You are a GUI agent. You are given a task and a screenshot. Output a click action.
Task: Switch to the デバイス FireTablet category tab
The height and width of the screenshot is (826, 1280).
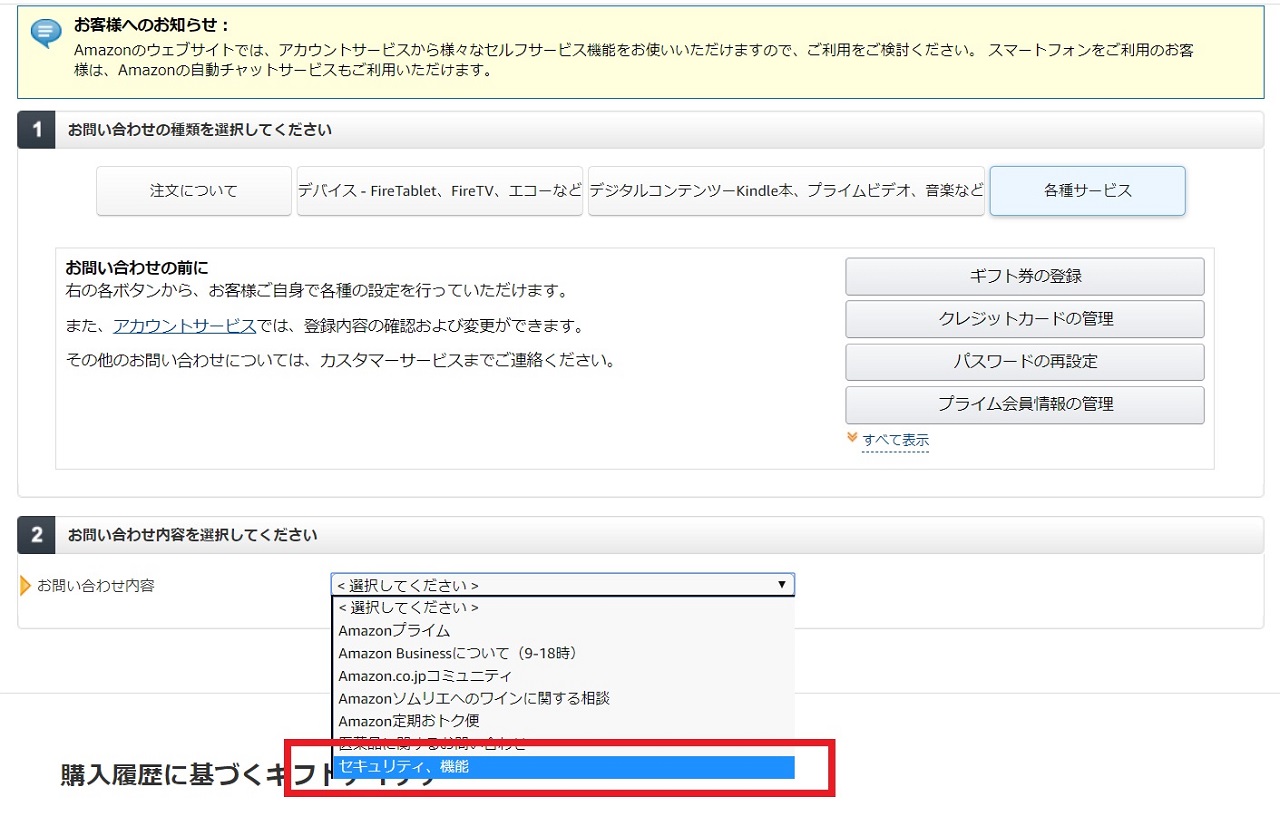tap(440, 191)
